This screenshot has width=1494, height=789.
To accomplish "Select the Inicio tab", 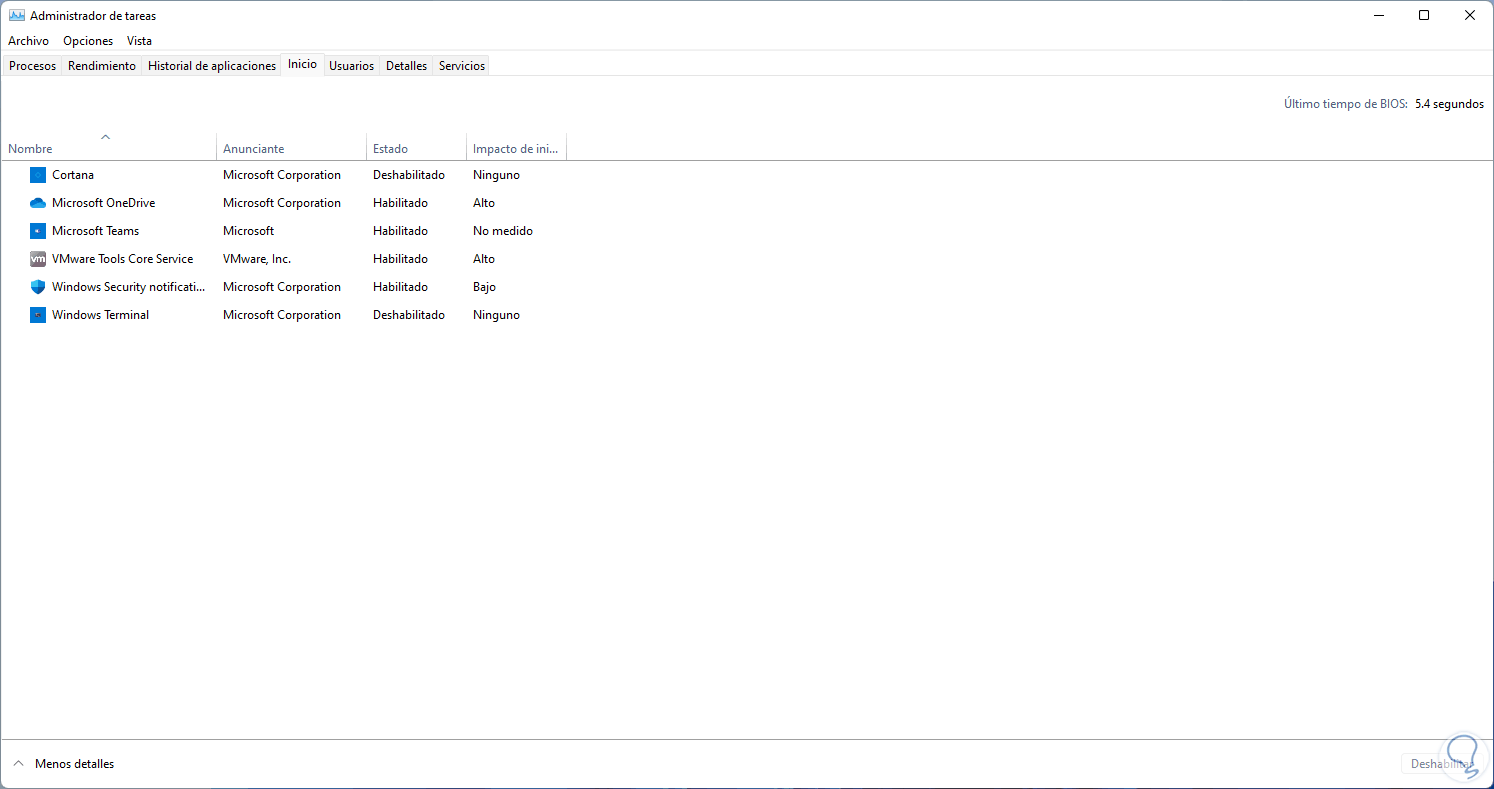I will pyautogui.click(x=302, y=64).
